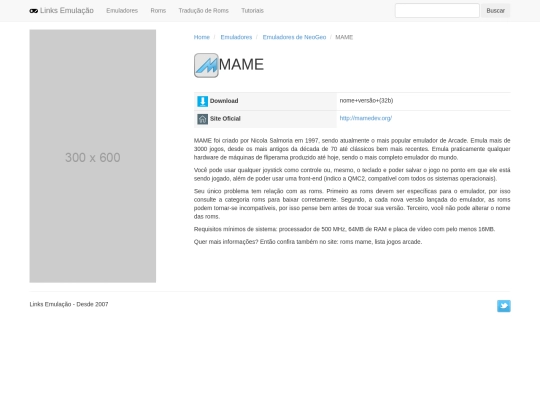The image size is (540, 405).
Task: Go to Links Emulação home brand
Action: tap(62, 11)
